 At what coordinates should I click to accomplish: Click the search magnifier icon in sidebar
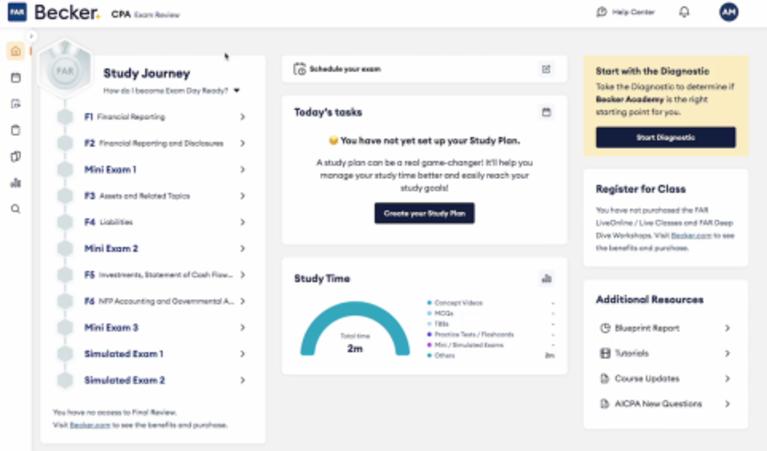(15, 209)
